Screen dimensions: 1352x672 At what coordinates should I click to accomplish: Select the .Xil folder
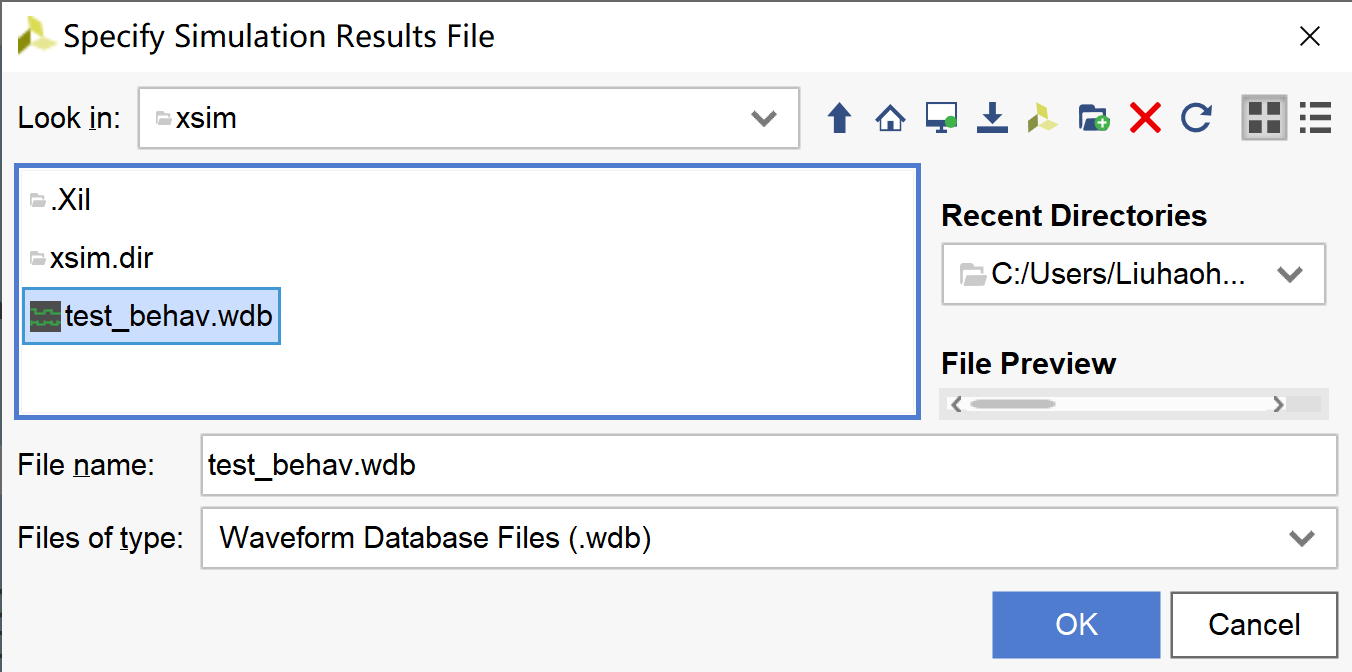[x=61, y=200]
